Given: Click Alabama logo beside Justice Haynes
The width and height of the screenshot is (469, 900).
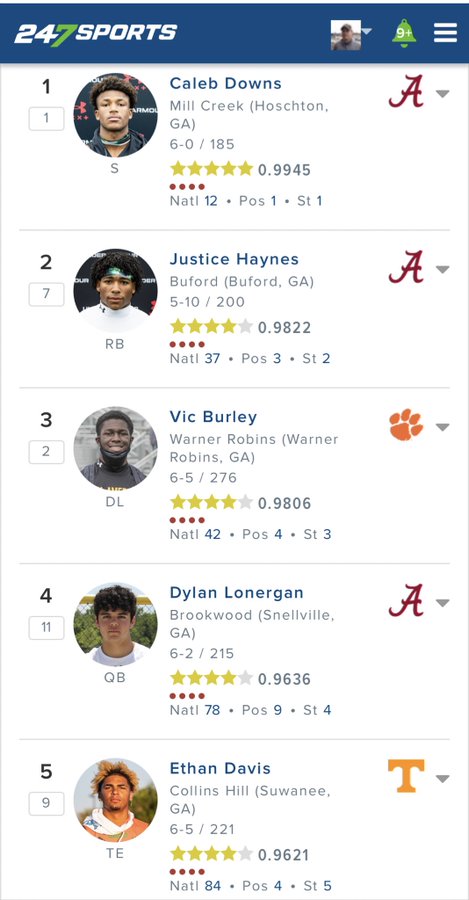Looking at the screenshot, I should tap(406, 267).
